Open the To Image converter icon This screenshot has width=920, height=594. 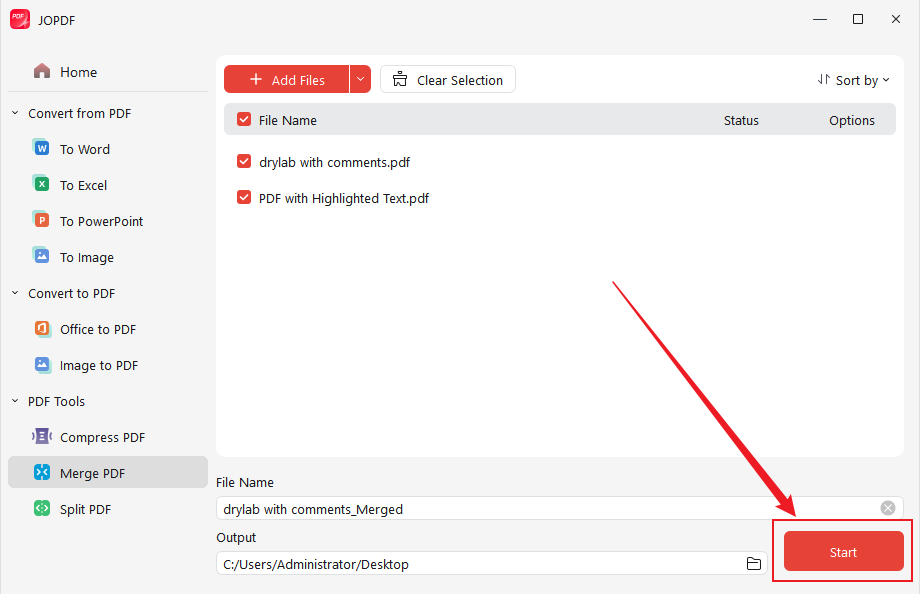click(41, 256)
